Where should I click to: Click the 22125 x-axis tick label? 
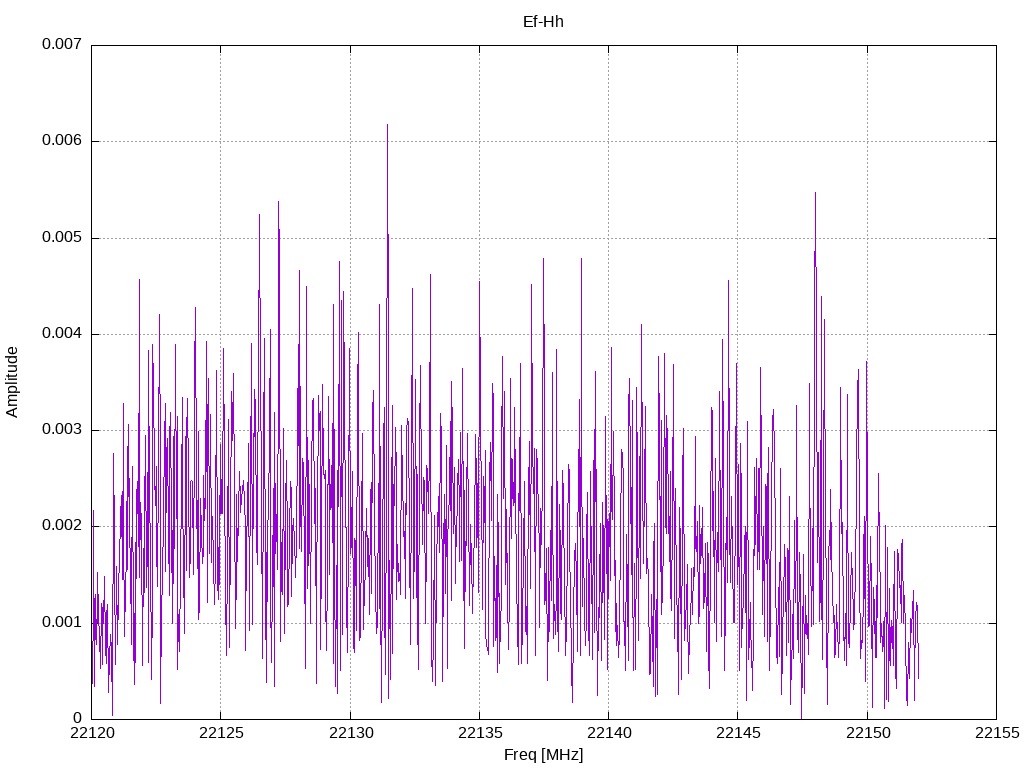[x=221, y=733]
